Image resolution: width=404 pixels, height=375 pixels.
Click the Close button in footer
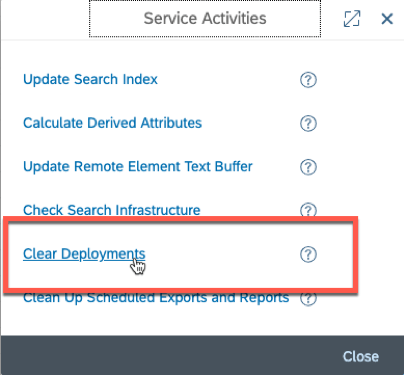(x=361, y=356)
